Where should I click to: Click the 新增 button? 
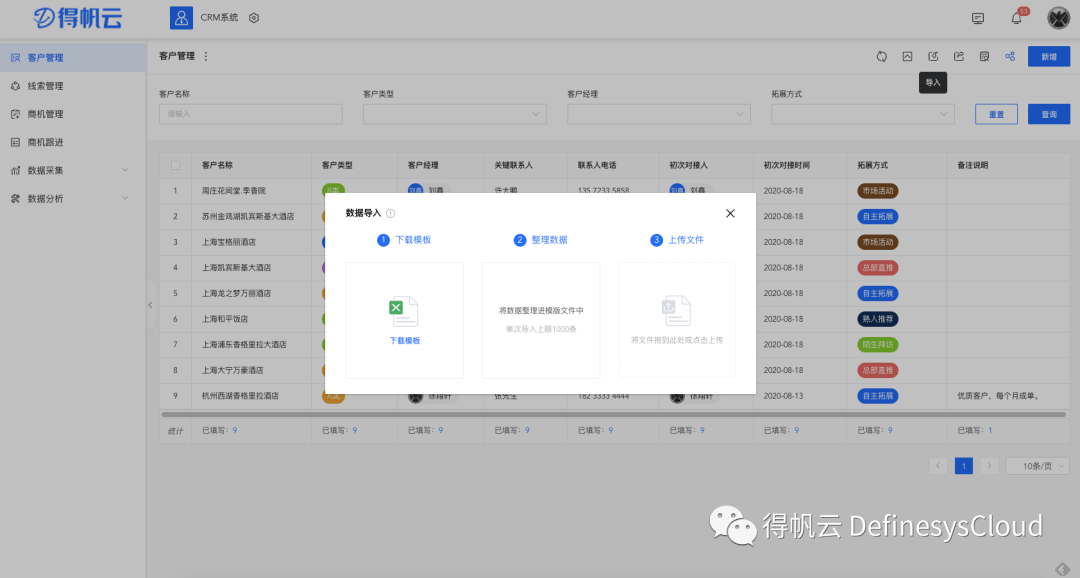coord(1048,56)
